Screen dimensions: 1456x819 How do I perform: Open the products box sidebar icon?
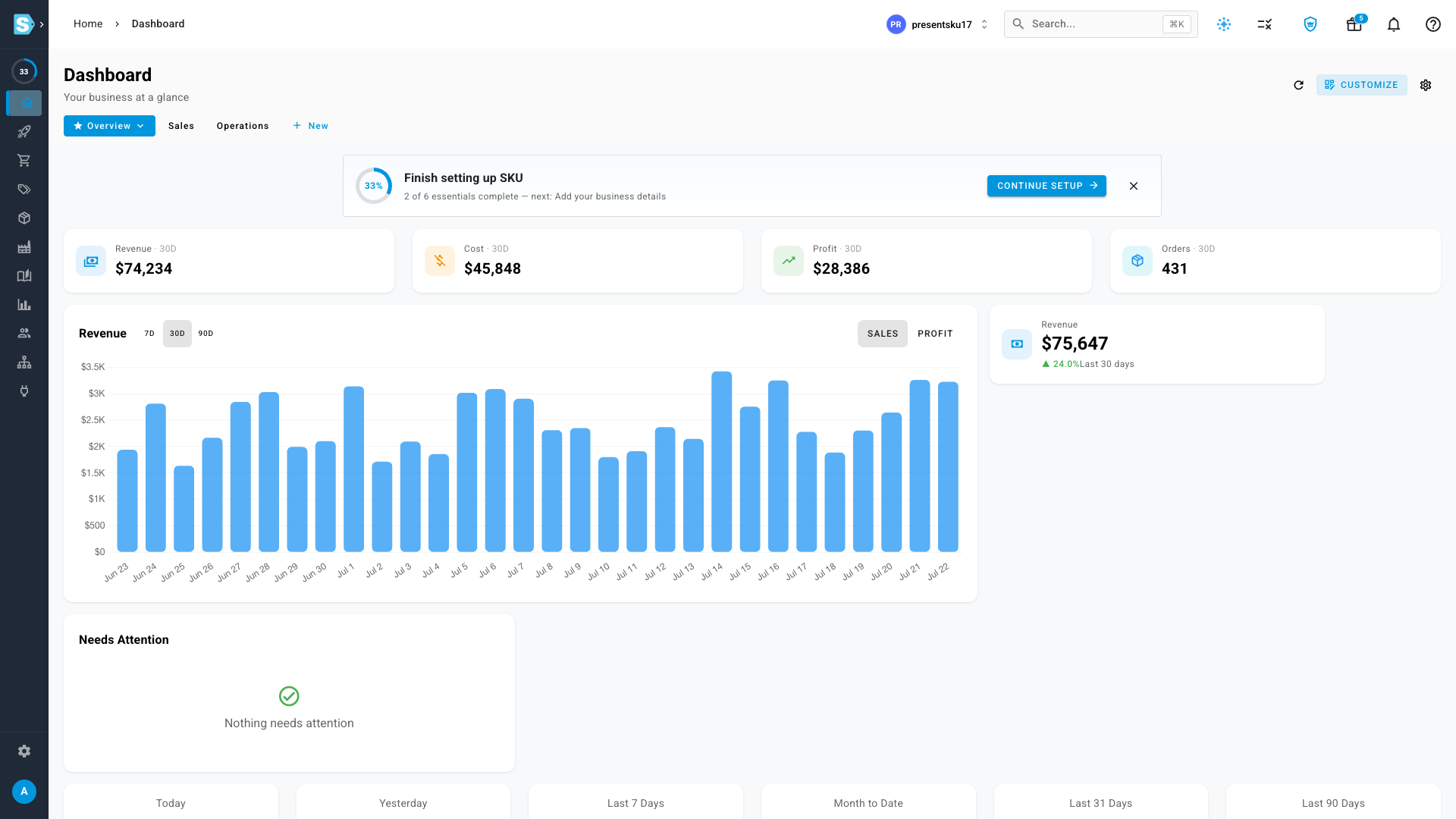[x=24, y=218]
